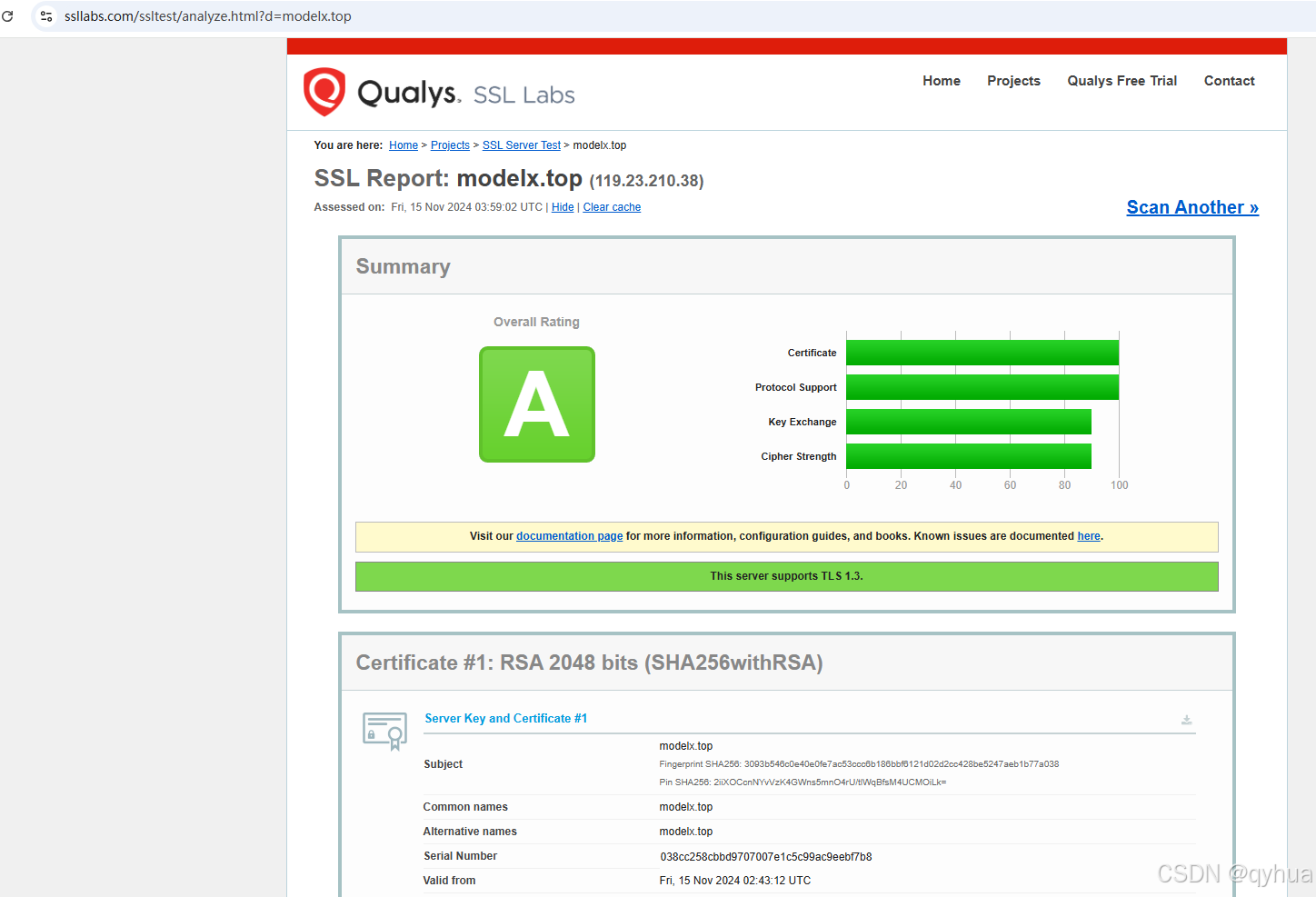Screen dimensions: 1316x897
Task: Click the Overall Rating label
Action: point(536,322)
